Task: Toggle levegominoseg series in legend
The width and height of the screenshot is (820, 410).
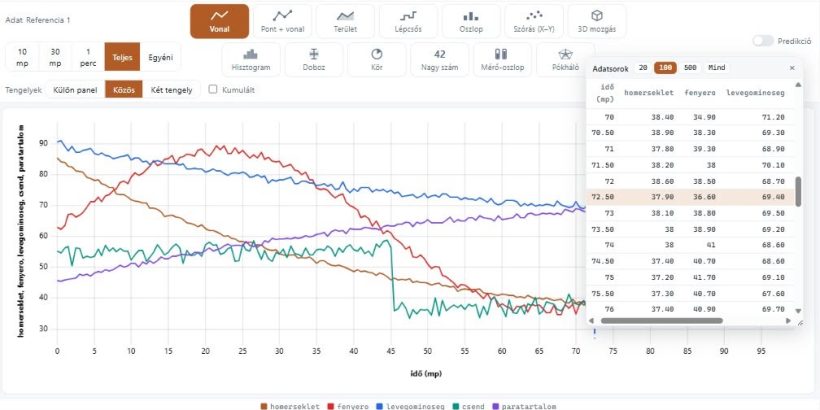Action: pos(410,406)
